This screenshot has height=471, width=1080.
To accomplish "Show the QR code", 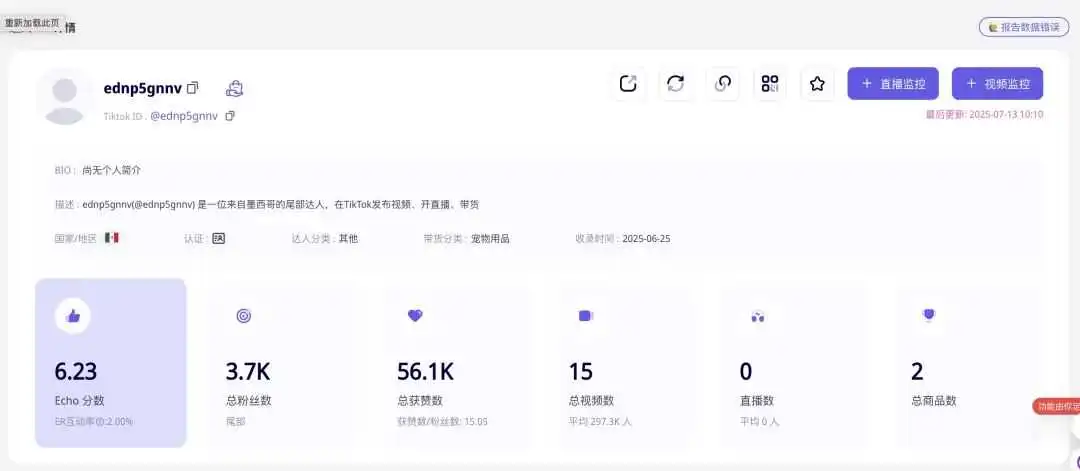I will [x=770, y=84].
